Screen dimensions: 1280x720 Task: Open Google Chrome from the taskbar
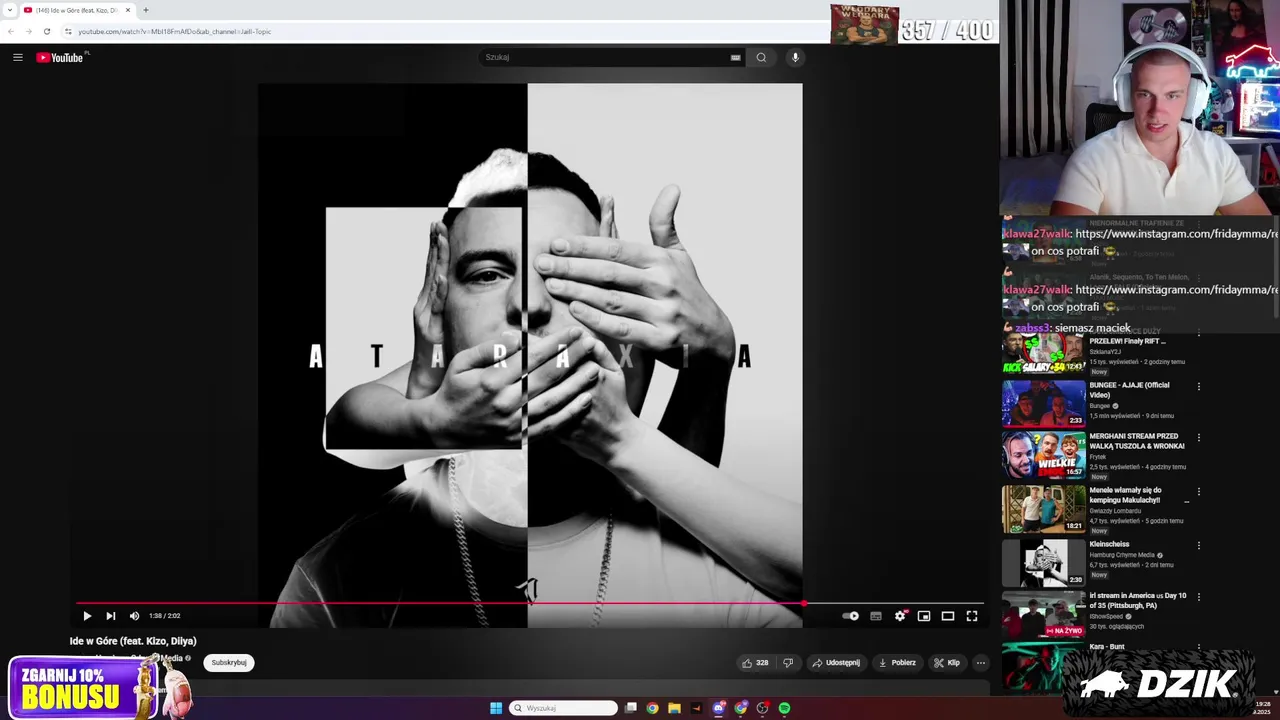point(652,708)
